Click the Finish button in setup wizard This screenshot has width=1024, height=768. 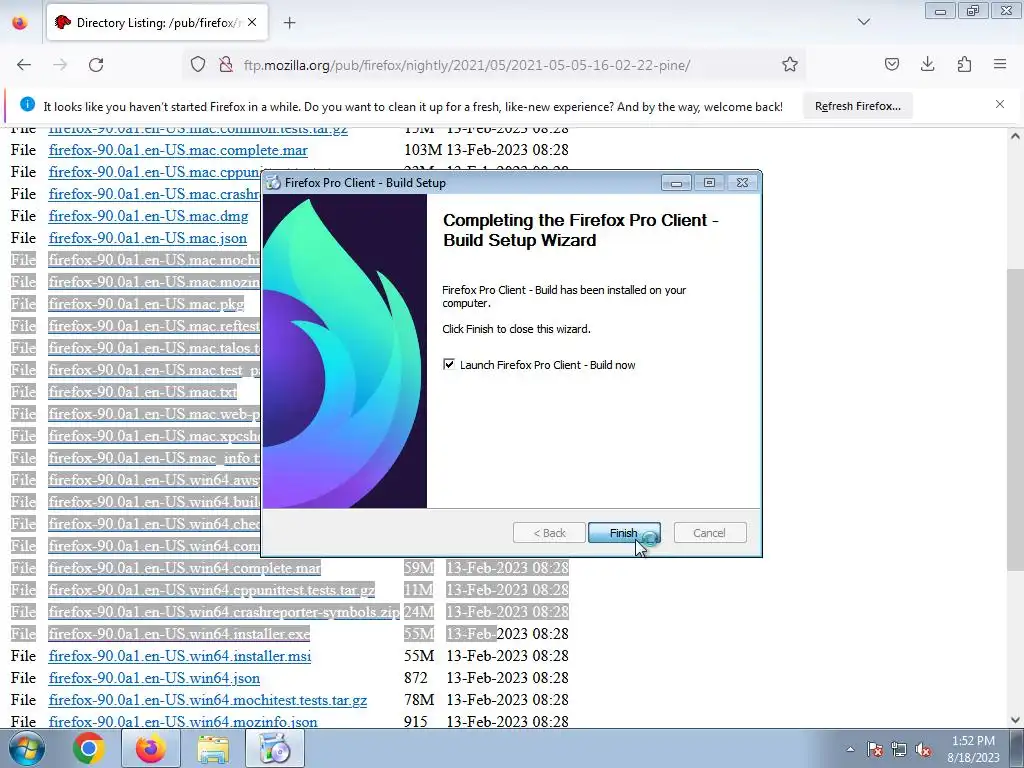(x=624, y=533)
